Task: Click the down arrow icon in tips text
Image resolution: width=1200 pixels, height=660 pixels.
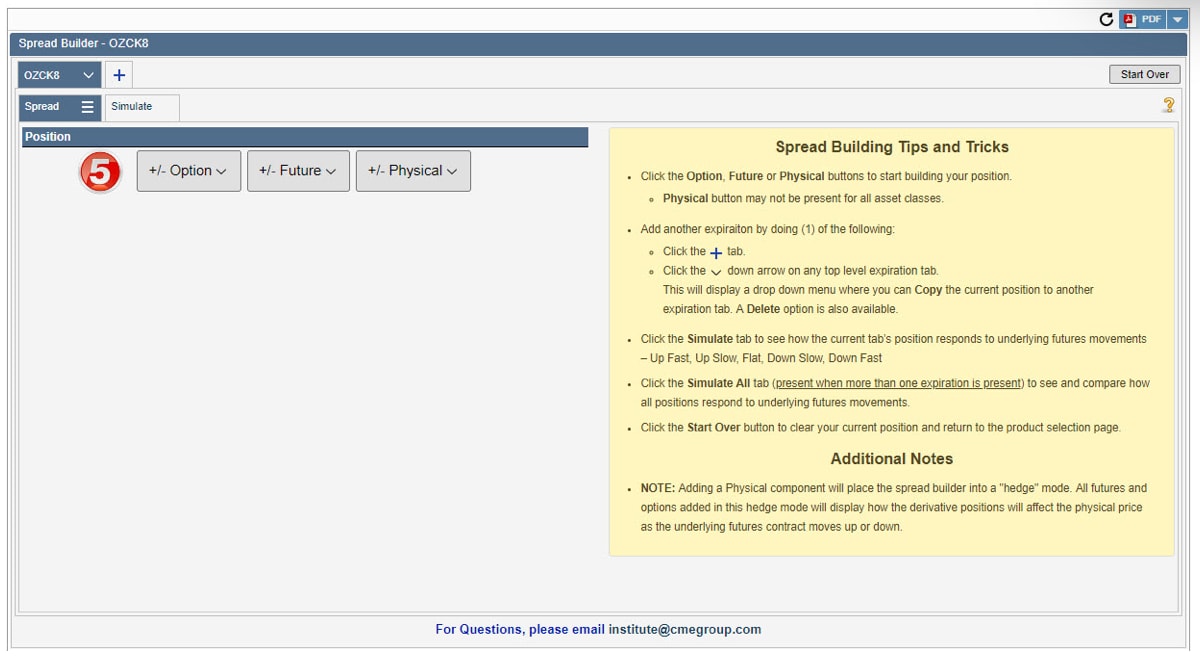Action: 716,271
